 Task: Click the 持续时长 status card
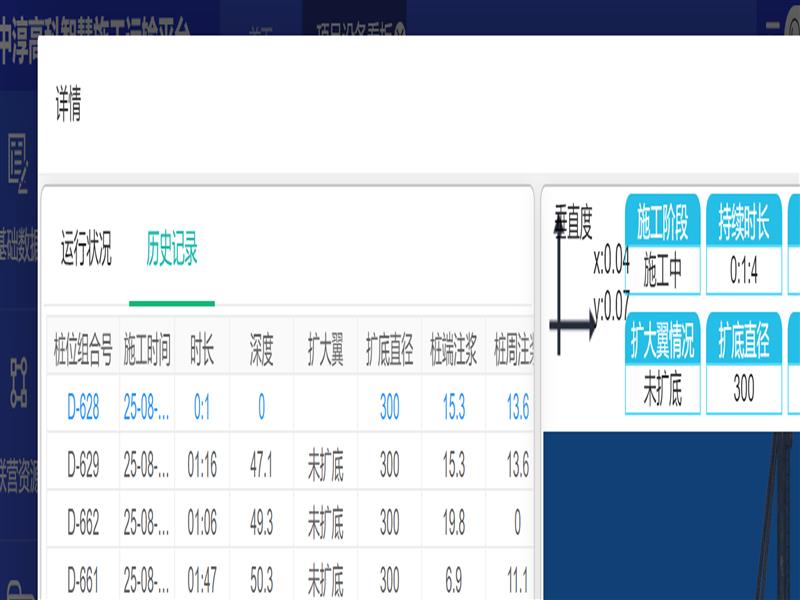click(x=744, y=245)
